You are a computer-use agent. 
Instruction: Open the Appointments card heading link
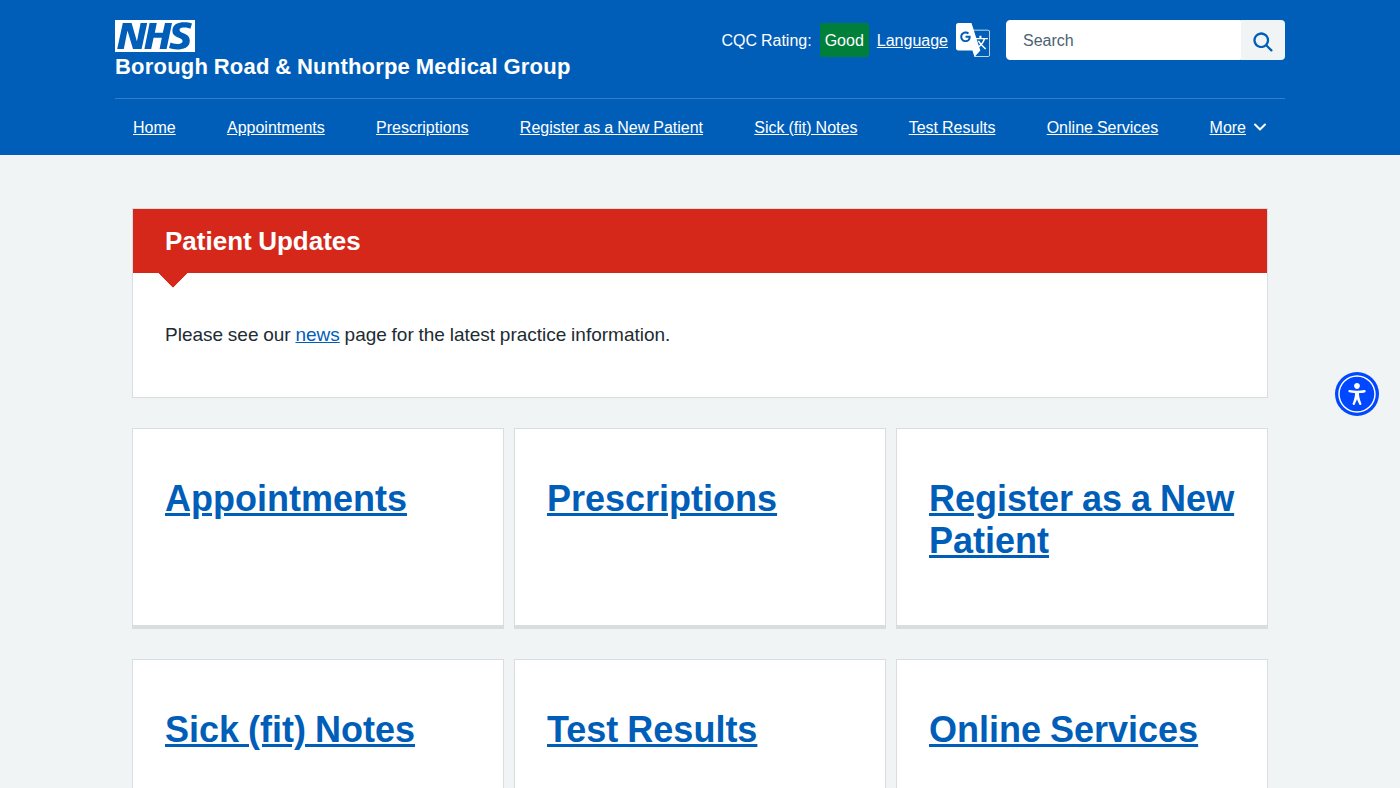tap(286, 498)
